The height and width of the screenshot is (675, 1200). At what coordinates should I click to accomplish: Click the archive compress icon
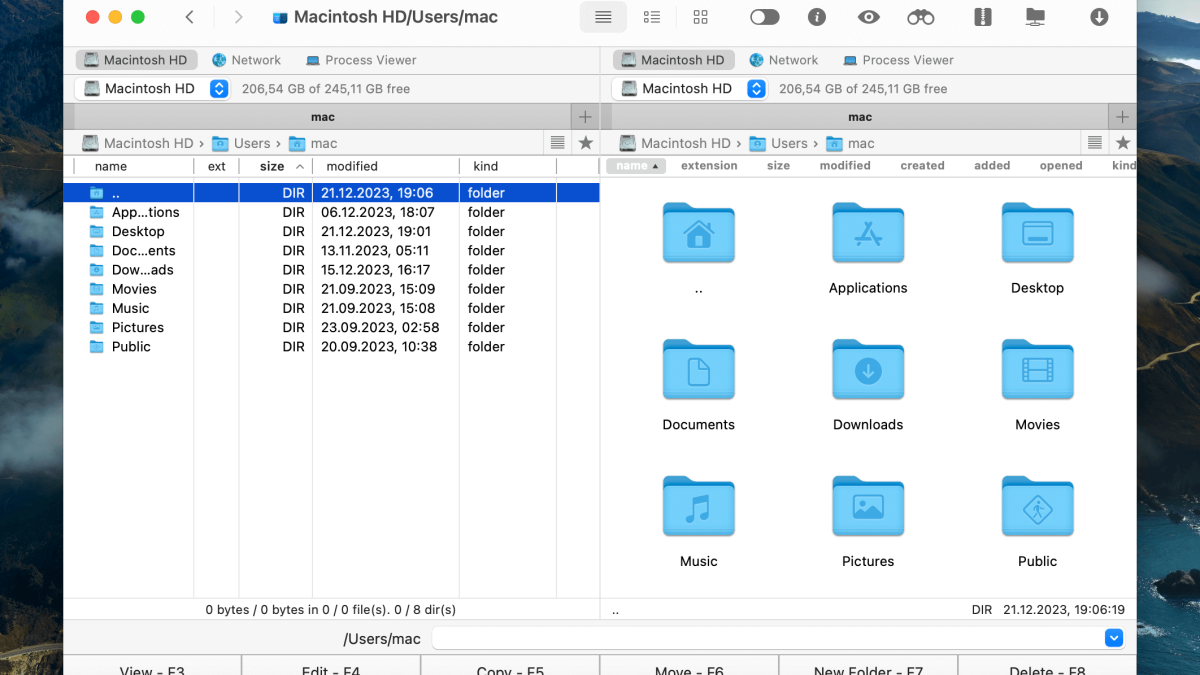[982, 17]
